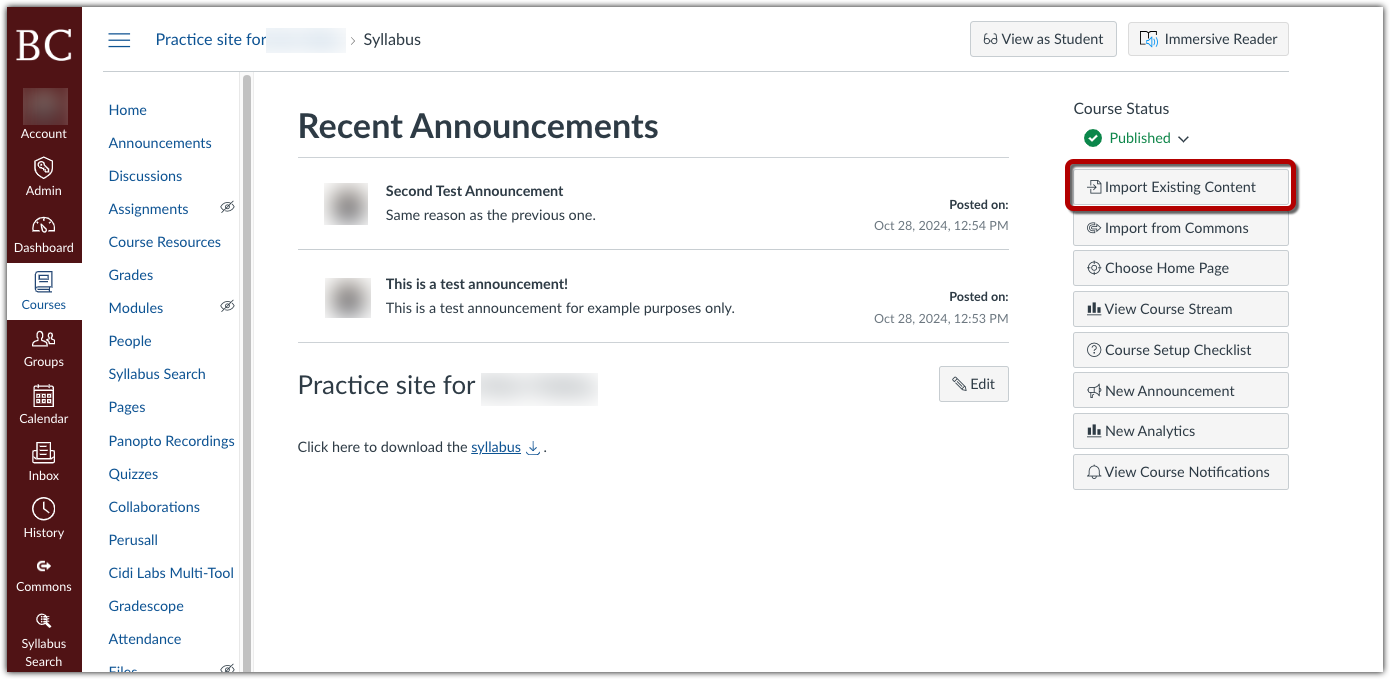Open the Inbox icon in the sidebar
The width and height of the screenshot is (1390, 679).
click(43, 460)
